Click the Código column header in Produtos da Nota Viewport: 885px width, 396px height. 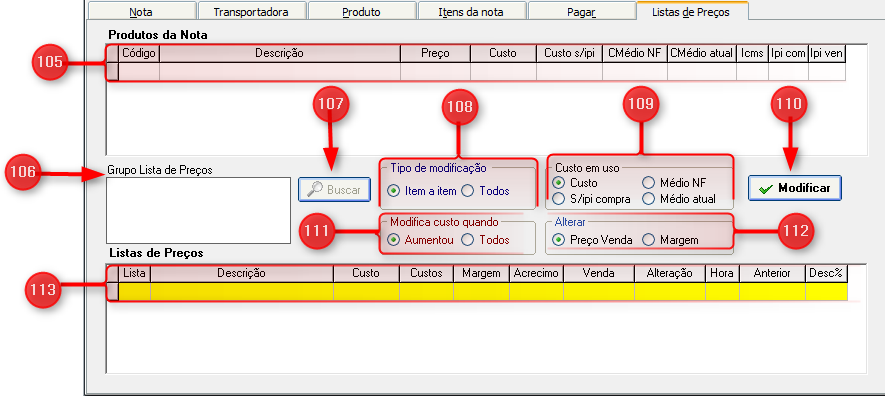point(139,53)
